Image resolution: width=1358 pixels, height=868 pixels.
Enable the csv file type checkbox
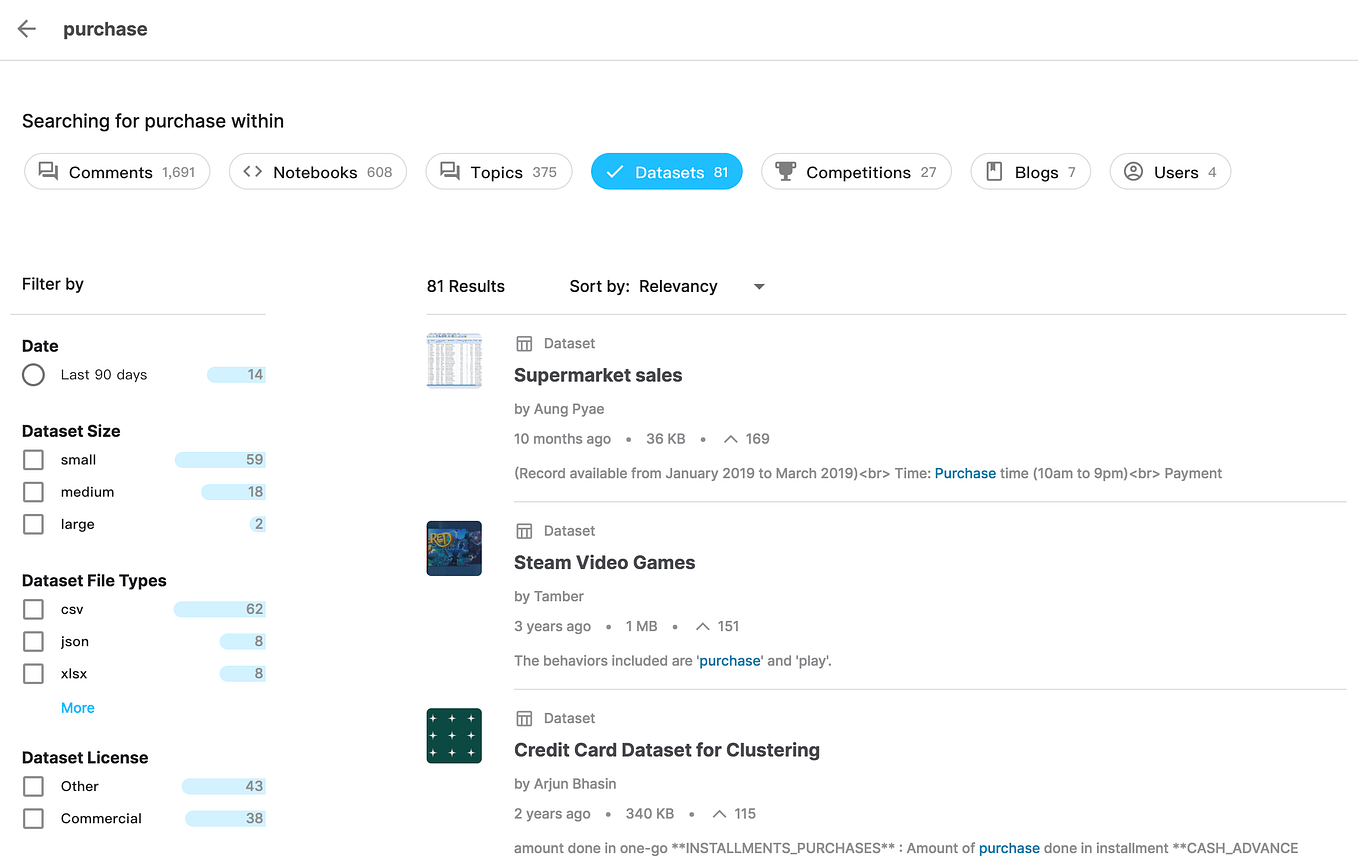point(33,609)
